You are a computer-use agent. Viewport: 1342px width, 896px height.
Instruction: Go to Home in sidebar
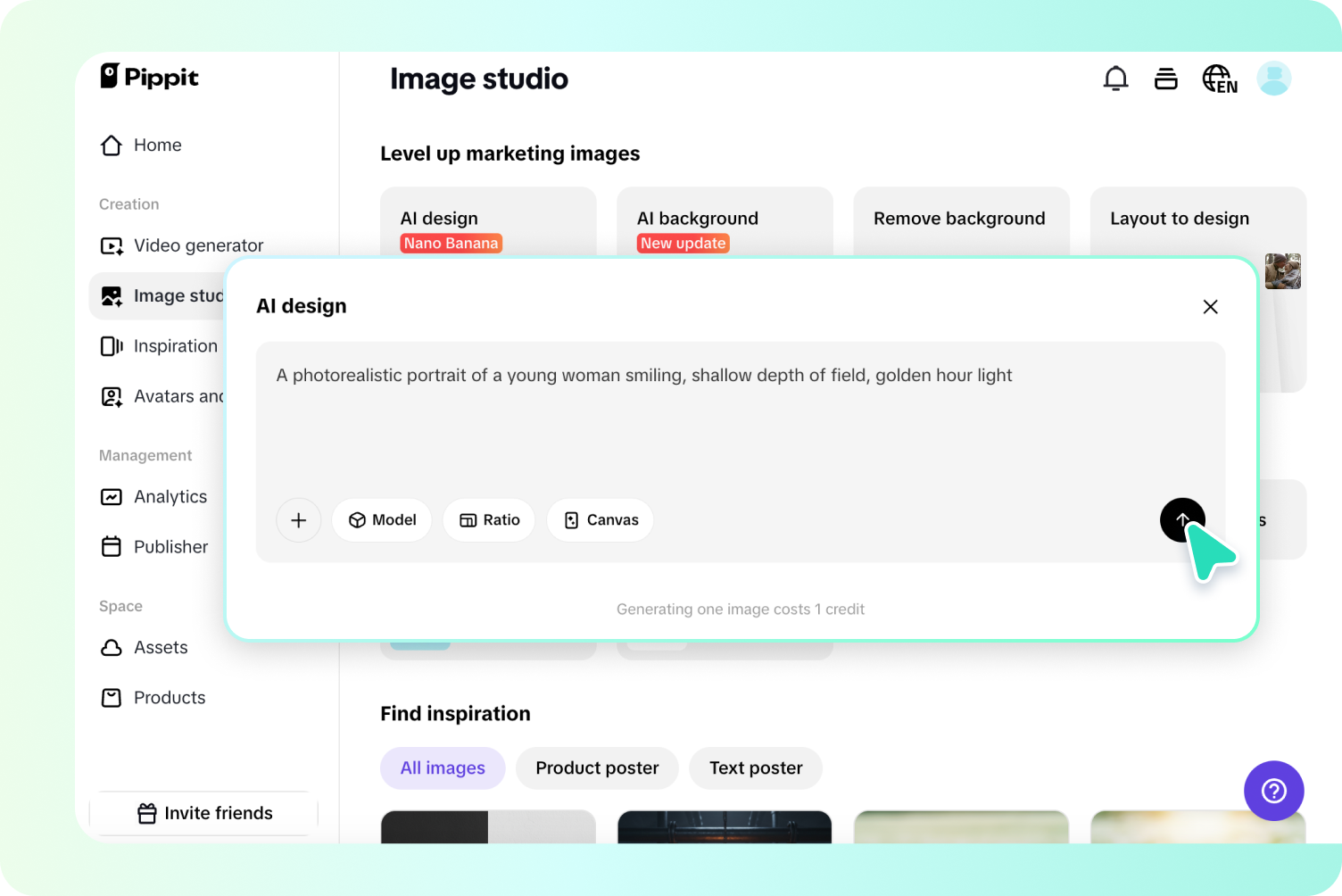pyautogui.click(x=157, y=145)
